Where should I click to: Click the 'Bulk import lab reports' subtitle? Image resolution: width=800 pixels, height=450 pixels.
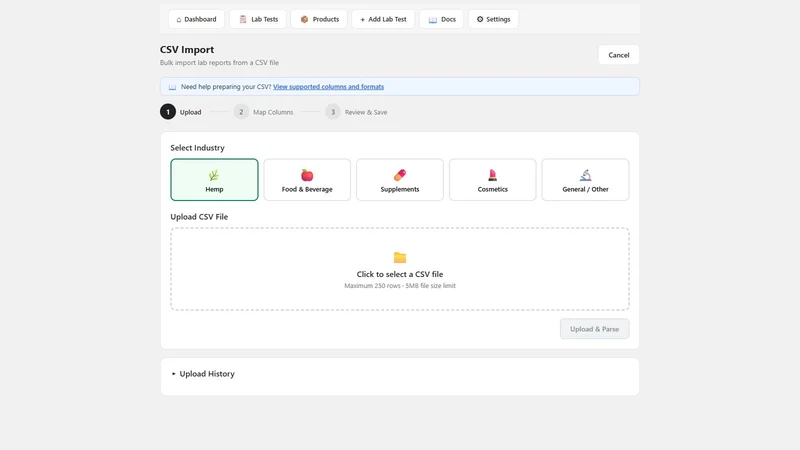[x=219, y=63]
